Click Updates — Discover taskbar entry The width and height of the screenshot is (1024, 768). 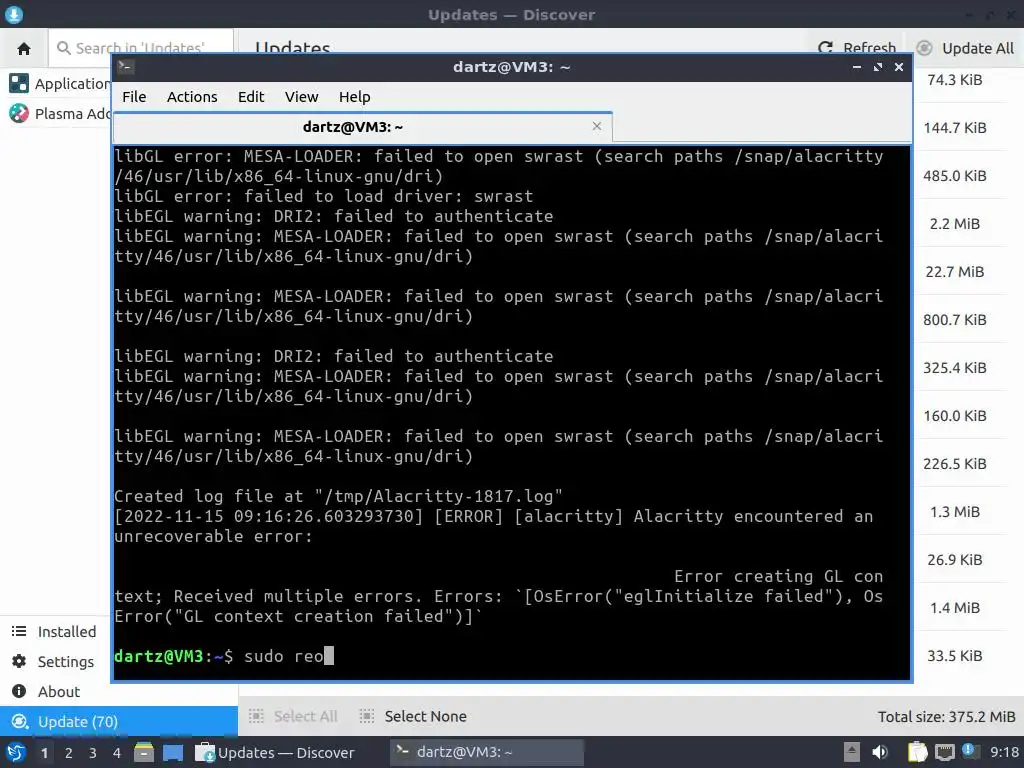click(x=275, y=752)
